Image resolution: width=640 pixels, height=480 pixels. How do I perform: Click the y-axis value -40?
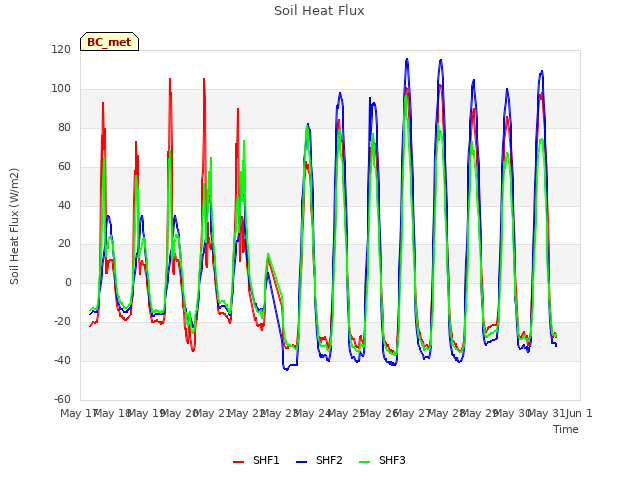click(62, 360)
